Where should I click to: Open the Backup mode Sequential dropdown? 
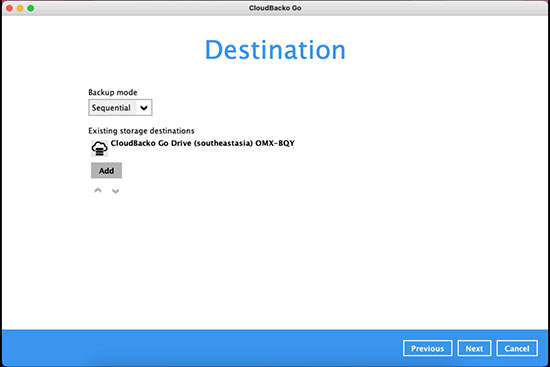pos(120,107)
